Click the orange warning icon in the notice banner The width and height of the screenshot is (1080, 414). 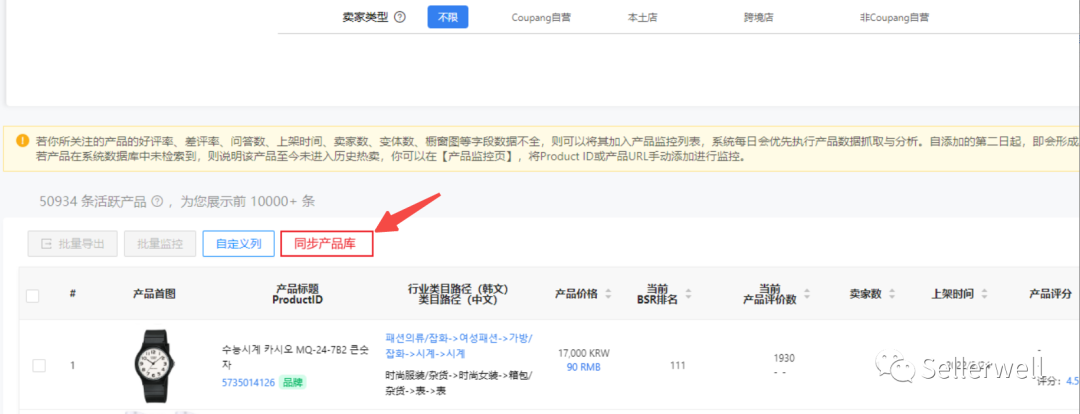(x=23, y=141)
